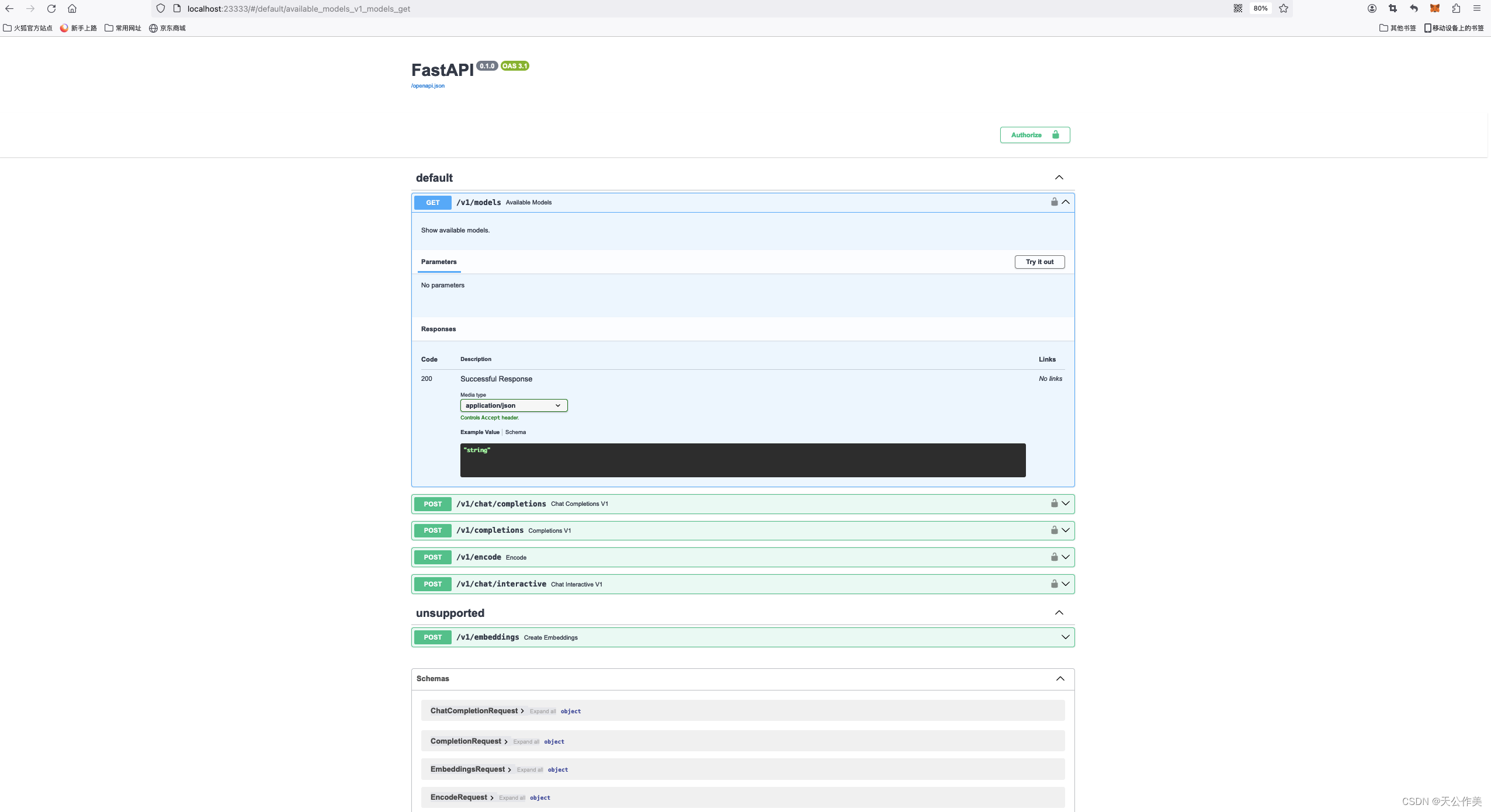Click the screenshot crop tool icon
Image resolution: width=1491 pixels, height=812 pixels.
click(x=1393, y=8)
